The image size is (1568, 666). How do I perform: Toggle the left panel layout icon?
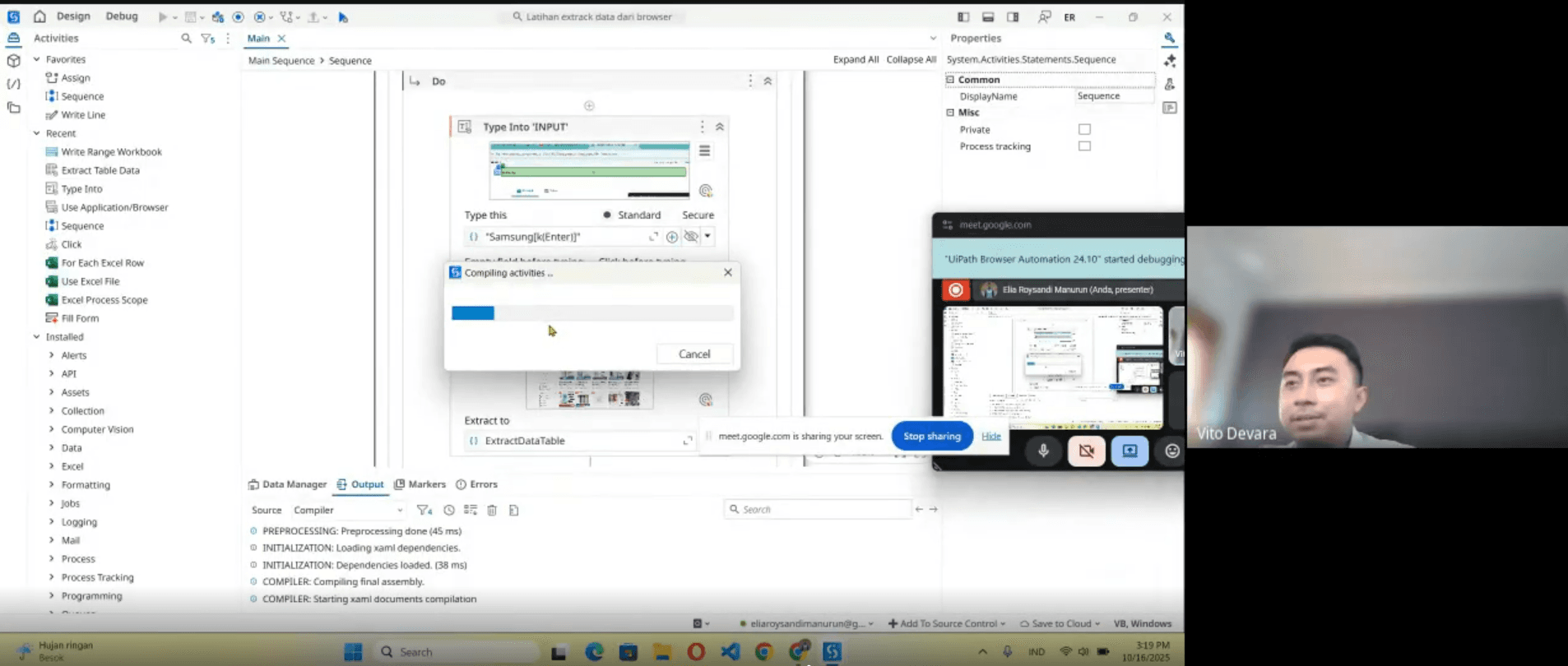[x=963, y=16]
